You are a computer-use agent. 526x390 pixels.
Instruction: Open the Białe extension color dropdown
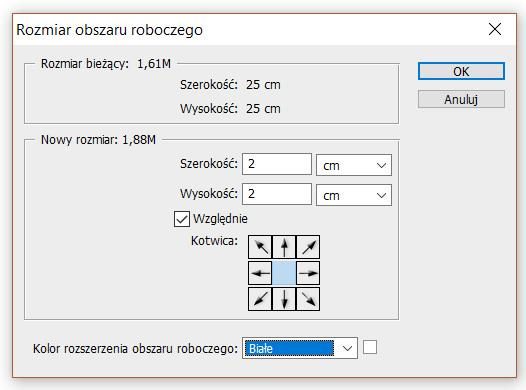coord(300,348)
